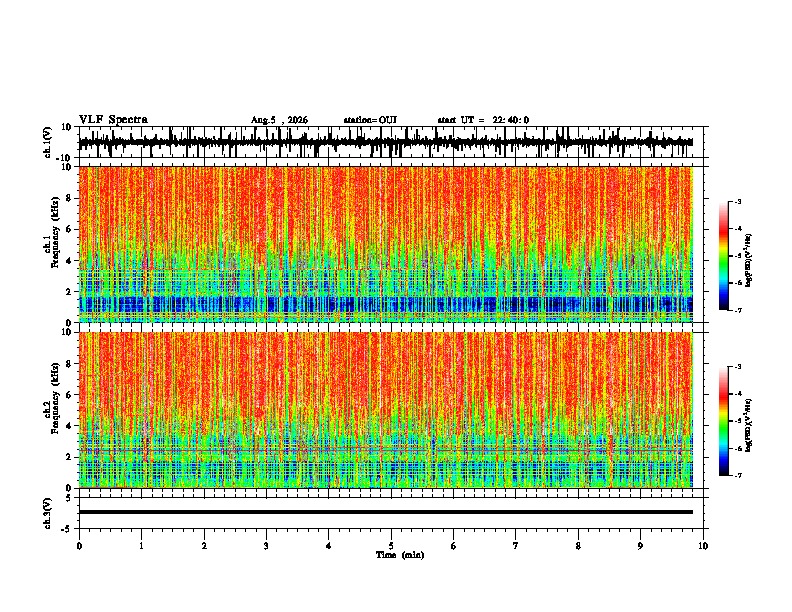Viewport: 792px width, 612px height.
Task: Click the date label "Aug.5 , 2026"
Action: (x=279, y=120)
